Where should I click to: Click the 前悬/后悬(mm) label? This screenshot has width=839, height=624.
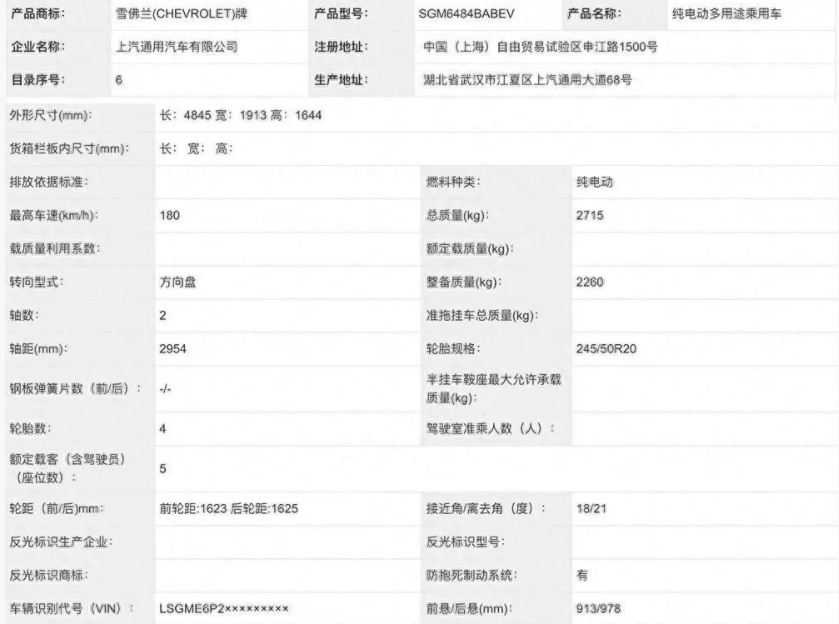pos(469,608)
